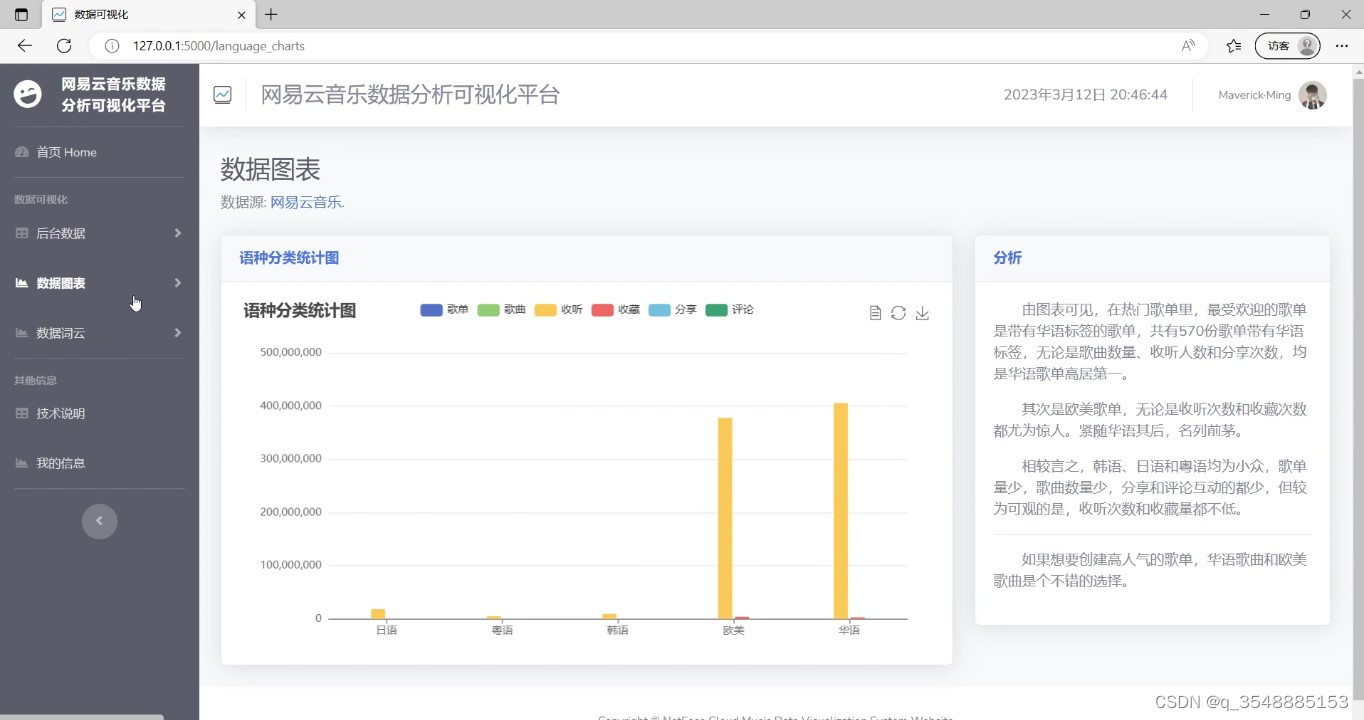Toggle the 歌单 legend series
This screenshot has height=720, width=1364.
444,310
